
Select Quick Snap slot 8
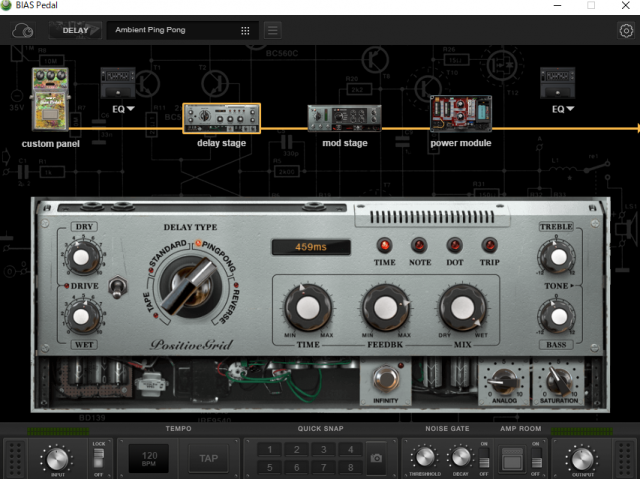(x=350, y=467)
